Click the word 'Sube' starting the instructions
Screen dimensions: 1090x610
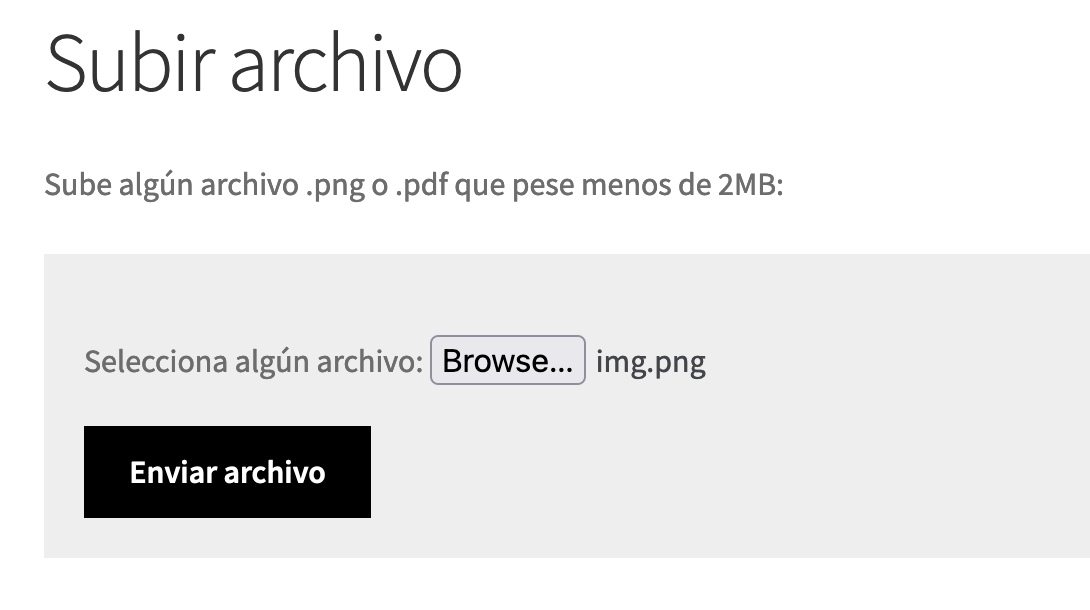pos(78,185)
